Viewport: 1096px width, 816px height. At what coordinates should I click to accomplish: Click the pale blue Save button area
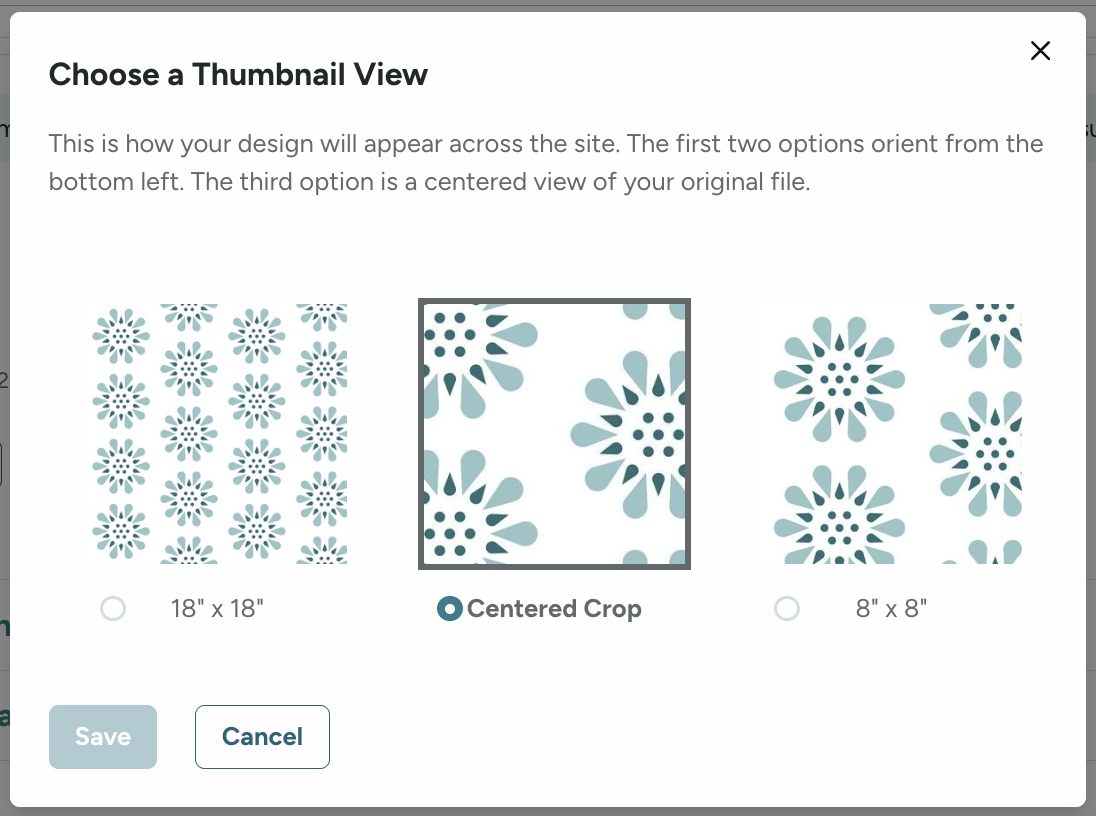click(102, 736)
